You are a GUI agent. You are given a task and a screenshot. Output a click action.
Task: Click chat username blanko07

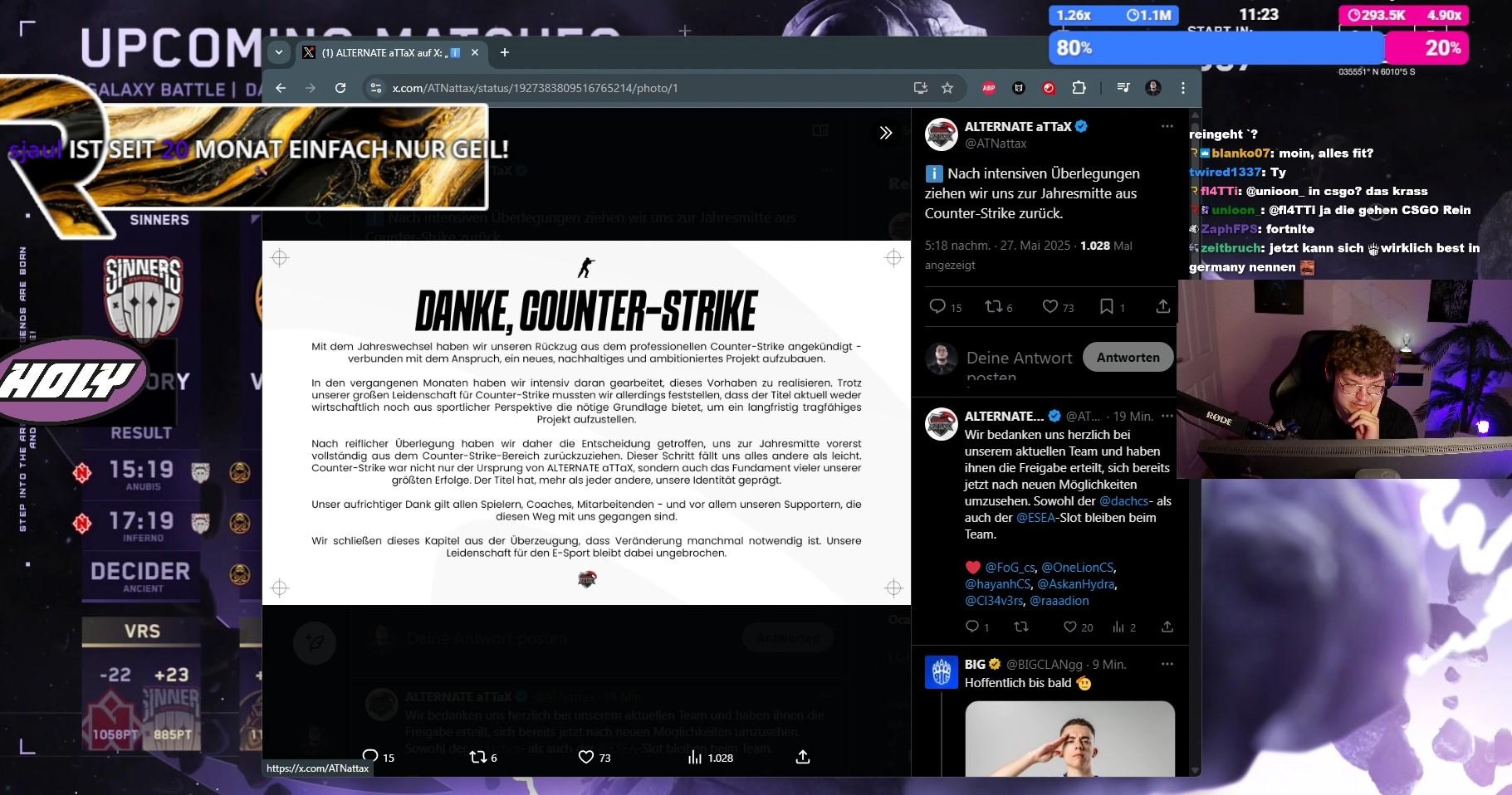pyautogui.click(x=1240, y=153)
